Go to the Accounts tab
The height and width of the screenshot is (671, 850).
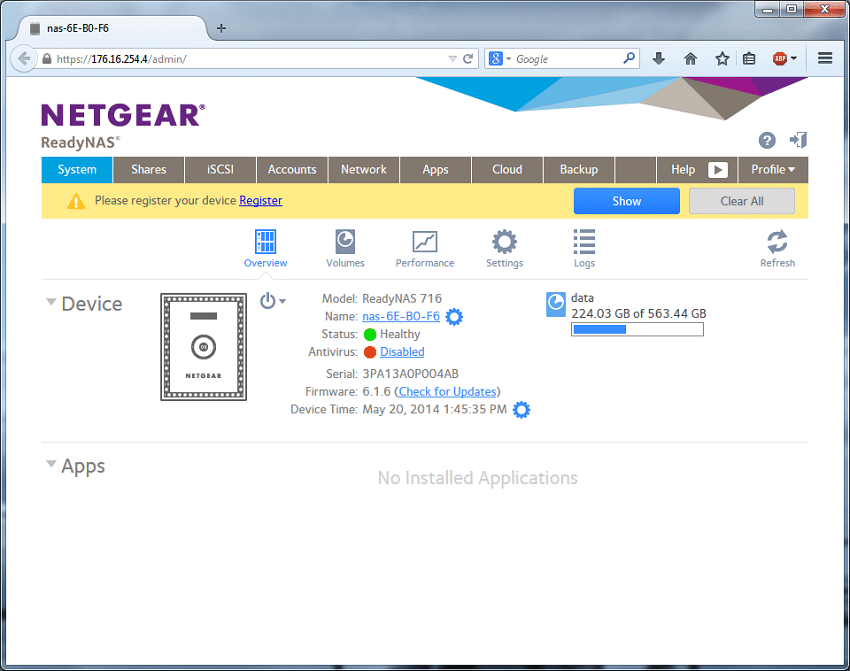pos(292,170)
